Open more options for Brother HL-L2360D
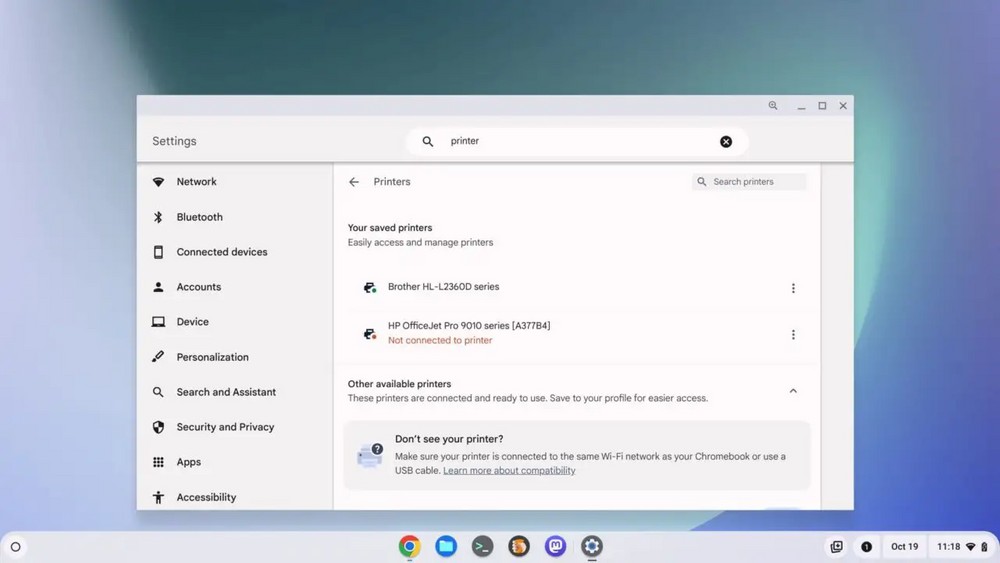 793,288
